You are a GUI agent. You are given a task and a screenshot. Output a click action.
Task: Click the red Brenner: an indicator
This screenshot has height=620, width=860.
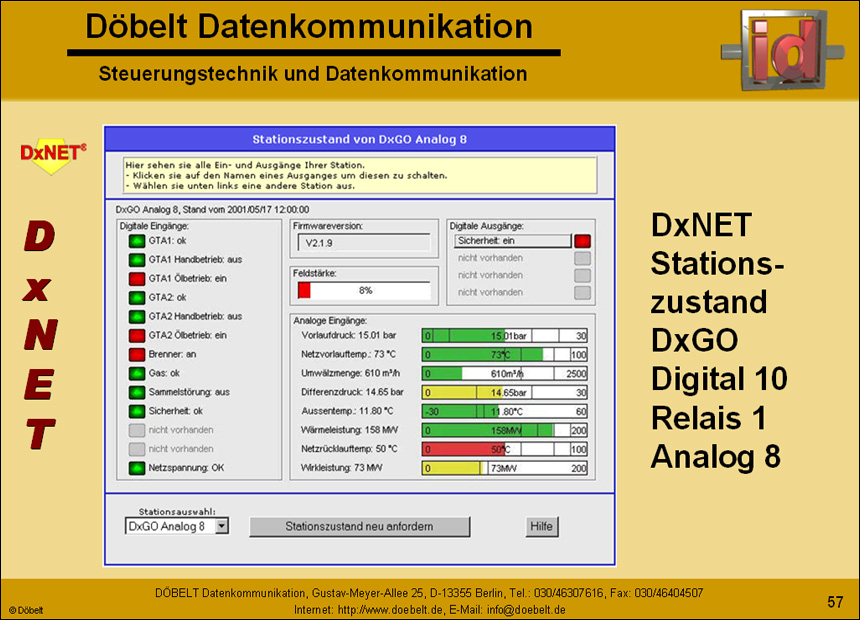pyautogui.click(x=135, y=354)
